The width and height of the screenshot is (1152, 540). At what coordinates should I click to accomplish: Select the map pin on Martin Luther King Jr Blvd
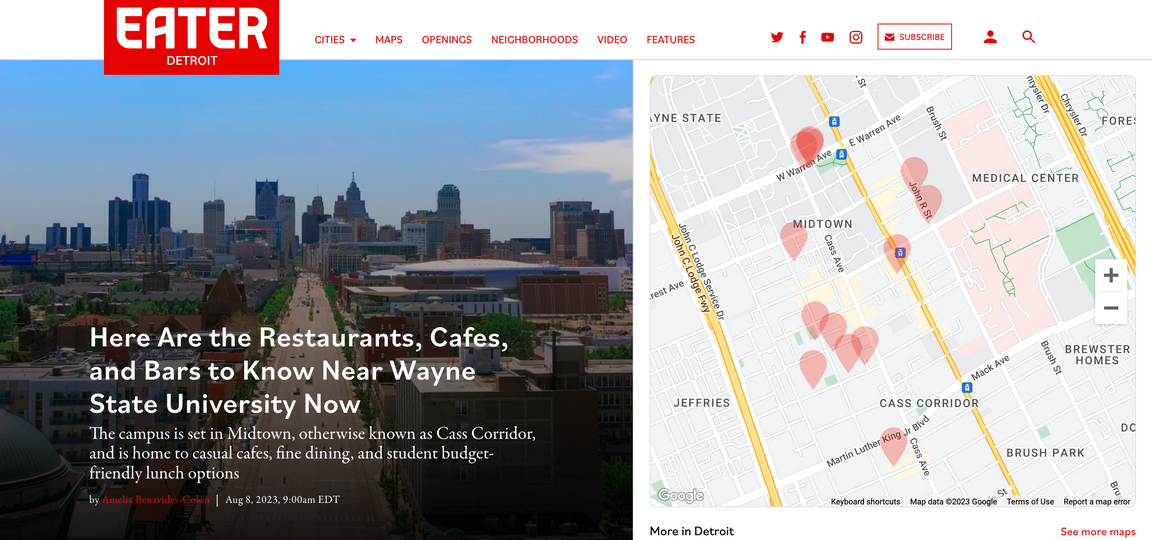(893, 445)
